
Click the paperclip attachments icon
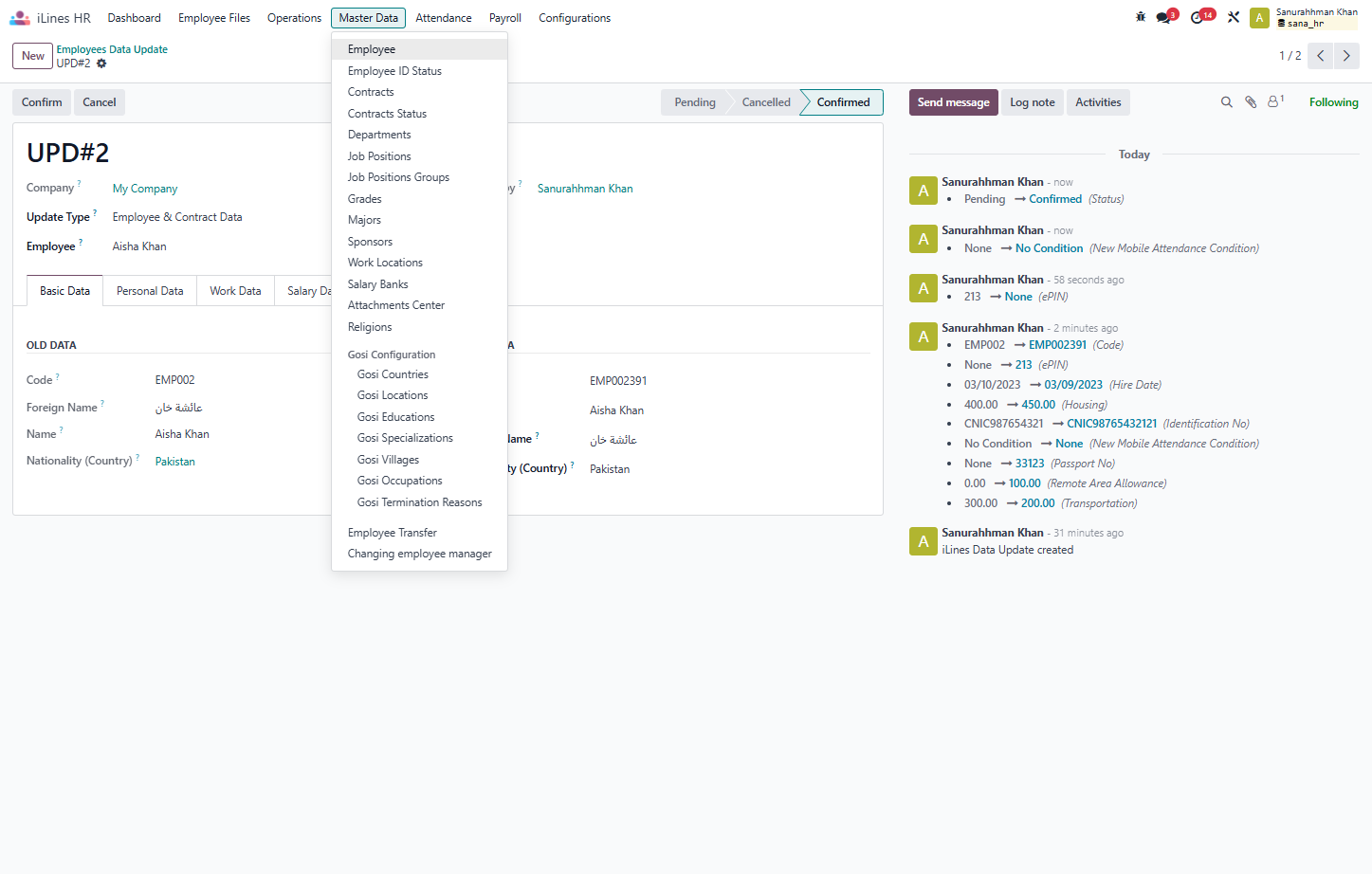point(1251,102)
